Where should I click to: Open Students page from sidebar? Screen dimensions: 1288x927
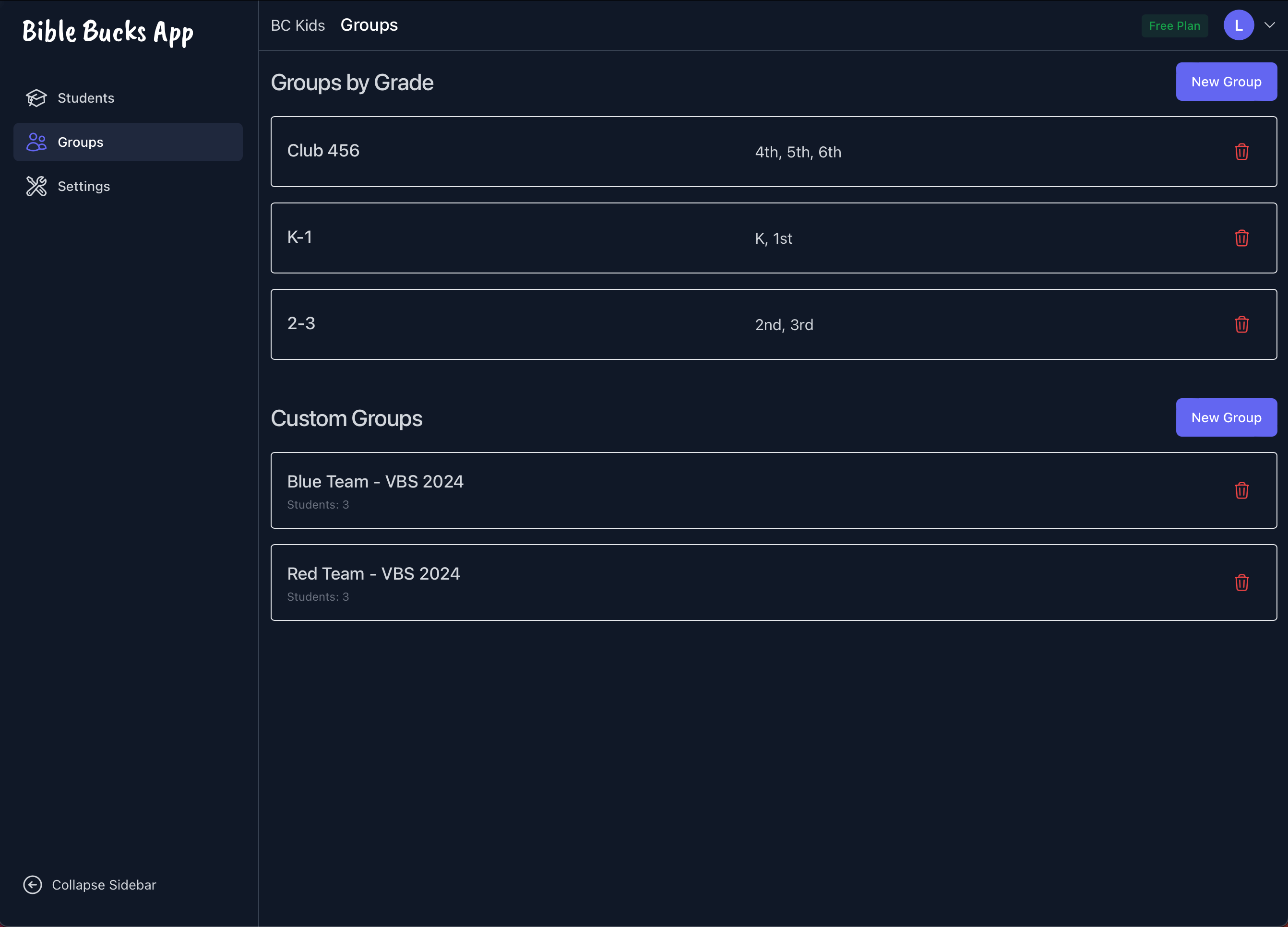pos(86,97)
